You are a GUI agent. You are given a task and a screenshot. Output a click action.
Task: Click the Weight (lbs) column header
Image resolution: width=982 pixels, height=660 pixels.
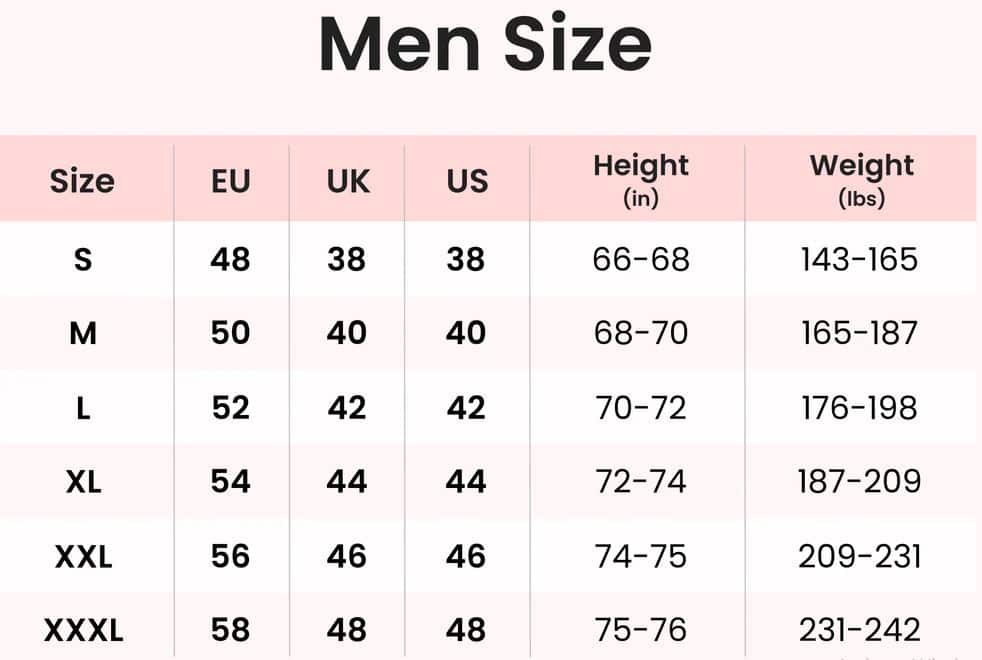pos(861,179)
